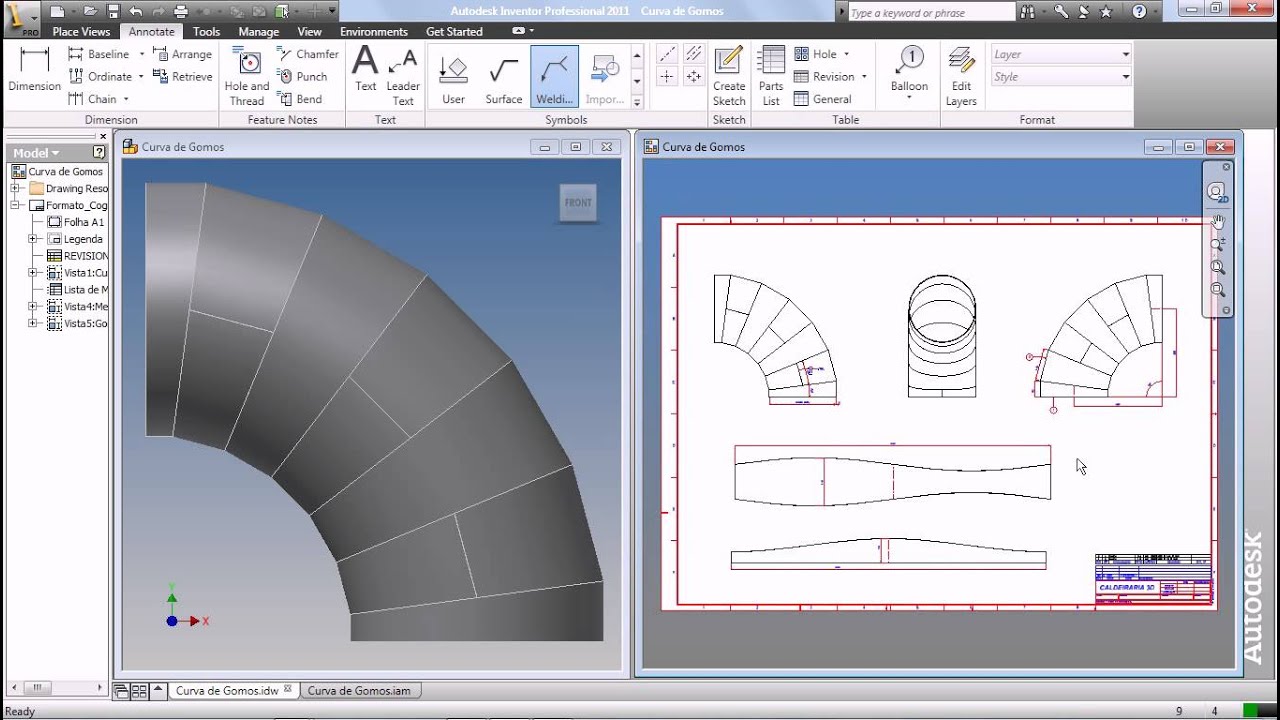This screenshot has width=1280, height=720.
Task: Click the center mark tool icon
Action: click(x=667, y=76)
